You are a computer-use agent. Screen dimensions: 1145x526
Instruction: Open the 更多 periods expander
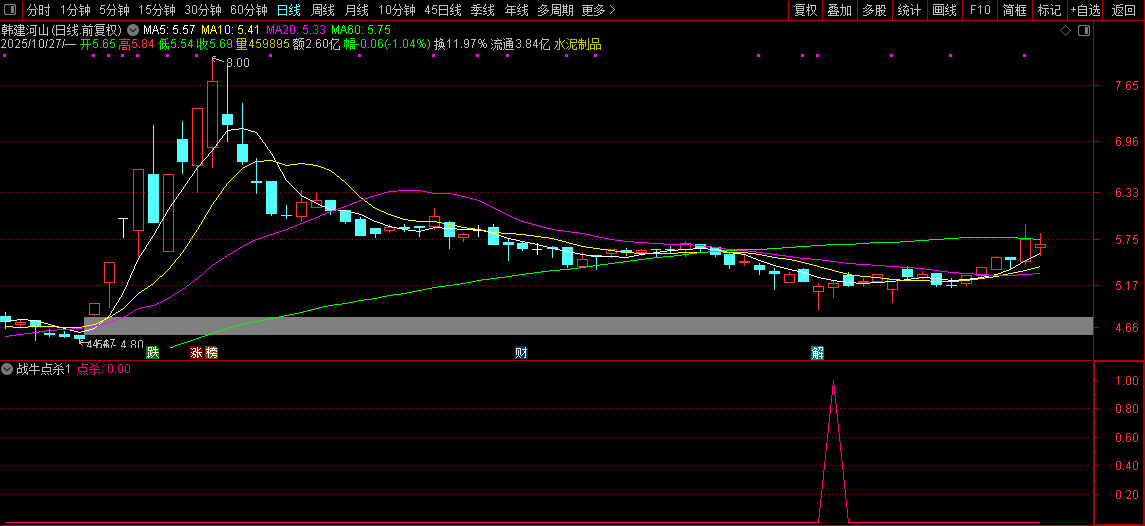click(x=598, y=10)
